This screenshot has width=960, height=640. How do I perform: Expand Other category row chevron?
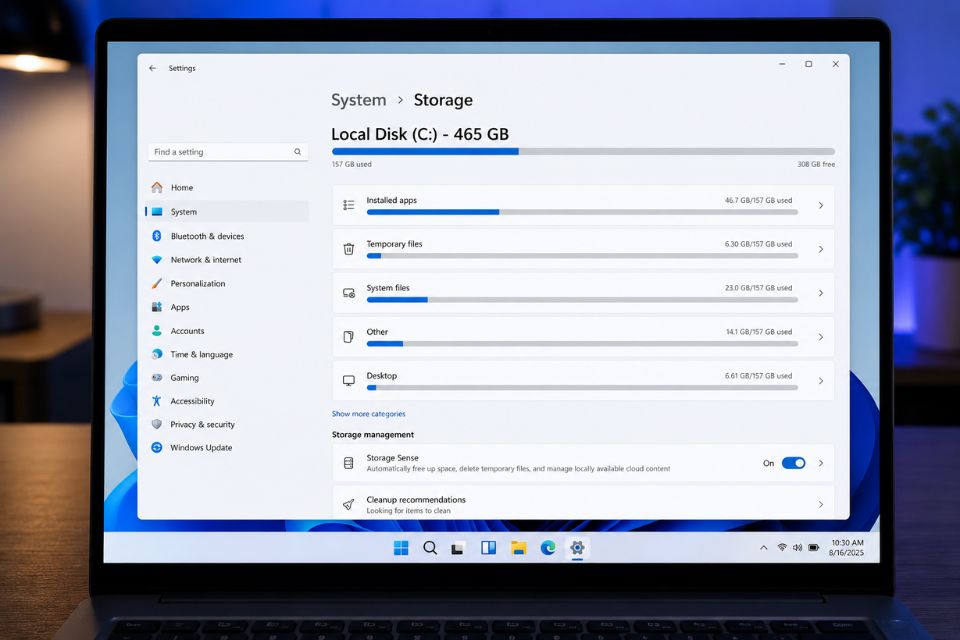coord(821,337)
